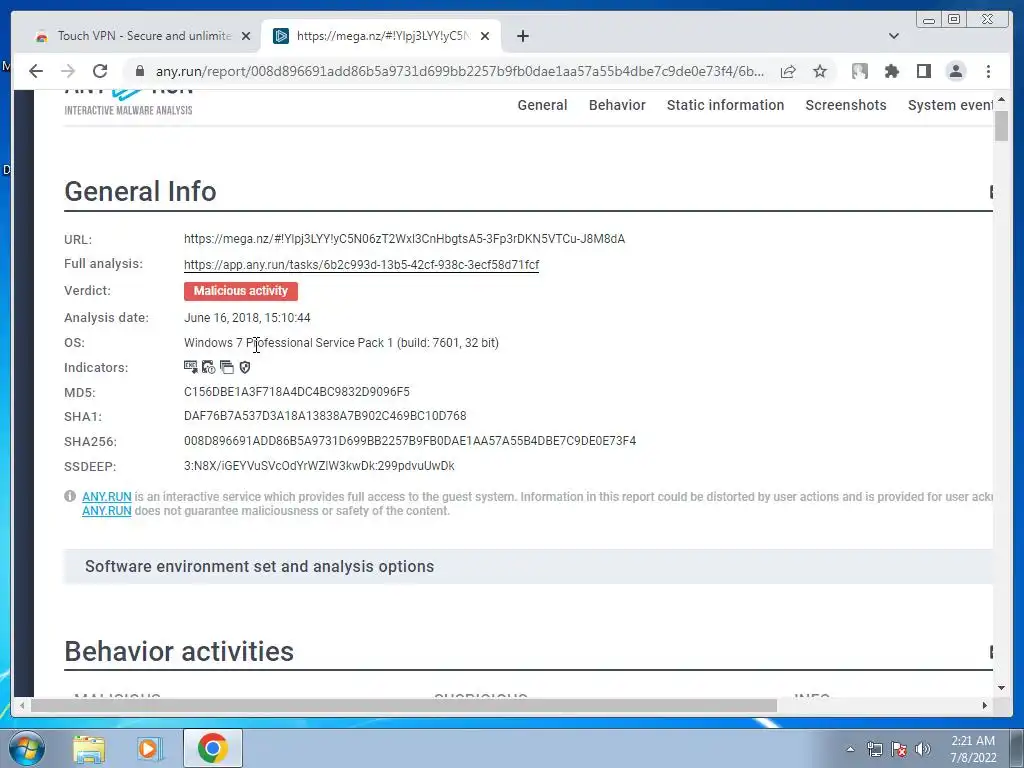This screenshot has width=1024, height=768.
Task: Close the Touch VPN tab
Action: [246, 36]
